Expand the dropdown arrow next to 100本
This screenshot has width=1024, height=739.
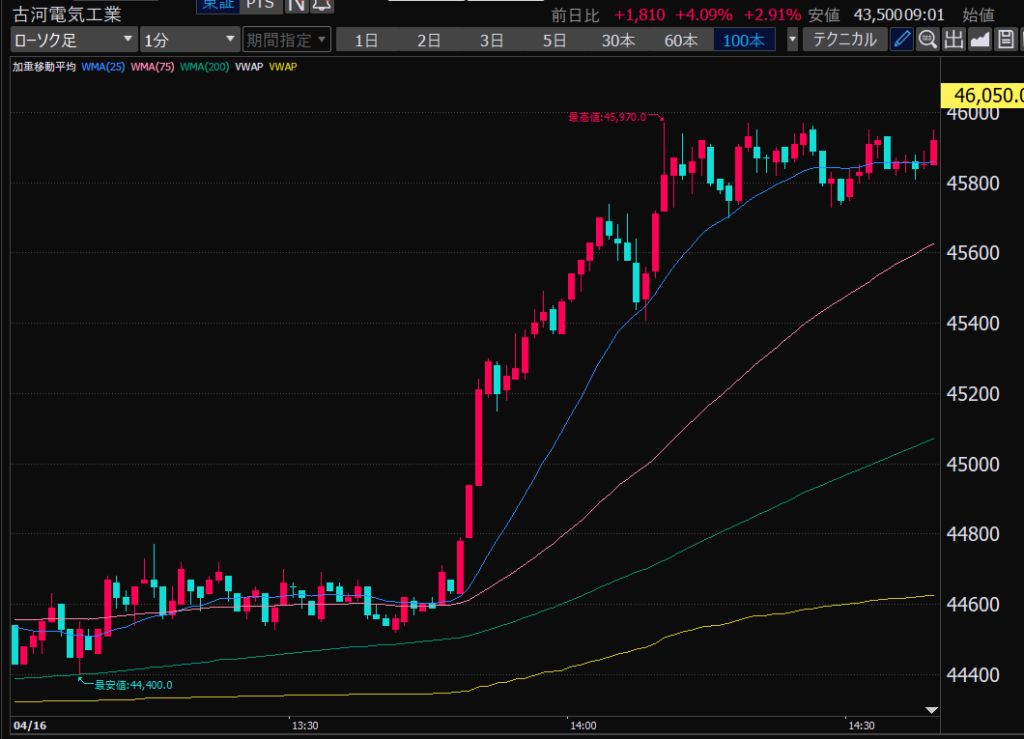click(x=793, y=40)
